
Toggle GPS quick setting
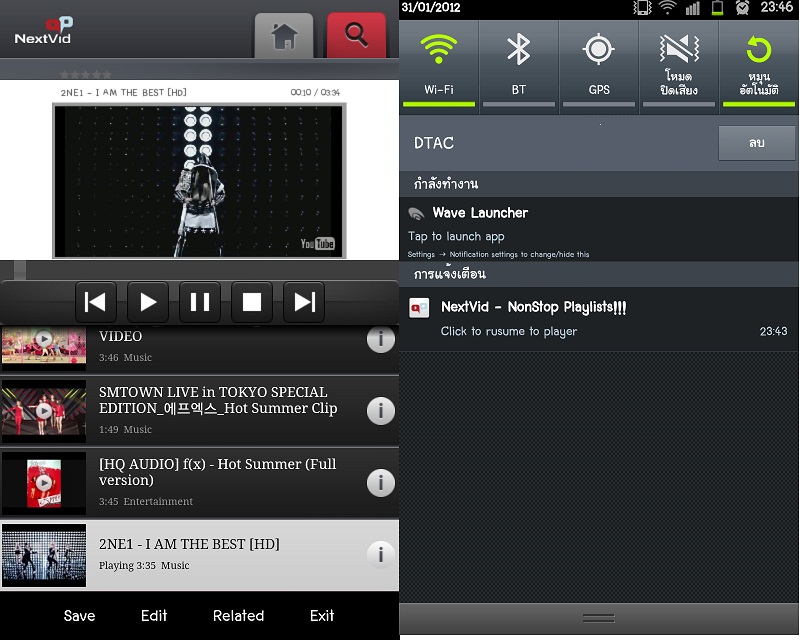[598, 66]
